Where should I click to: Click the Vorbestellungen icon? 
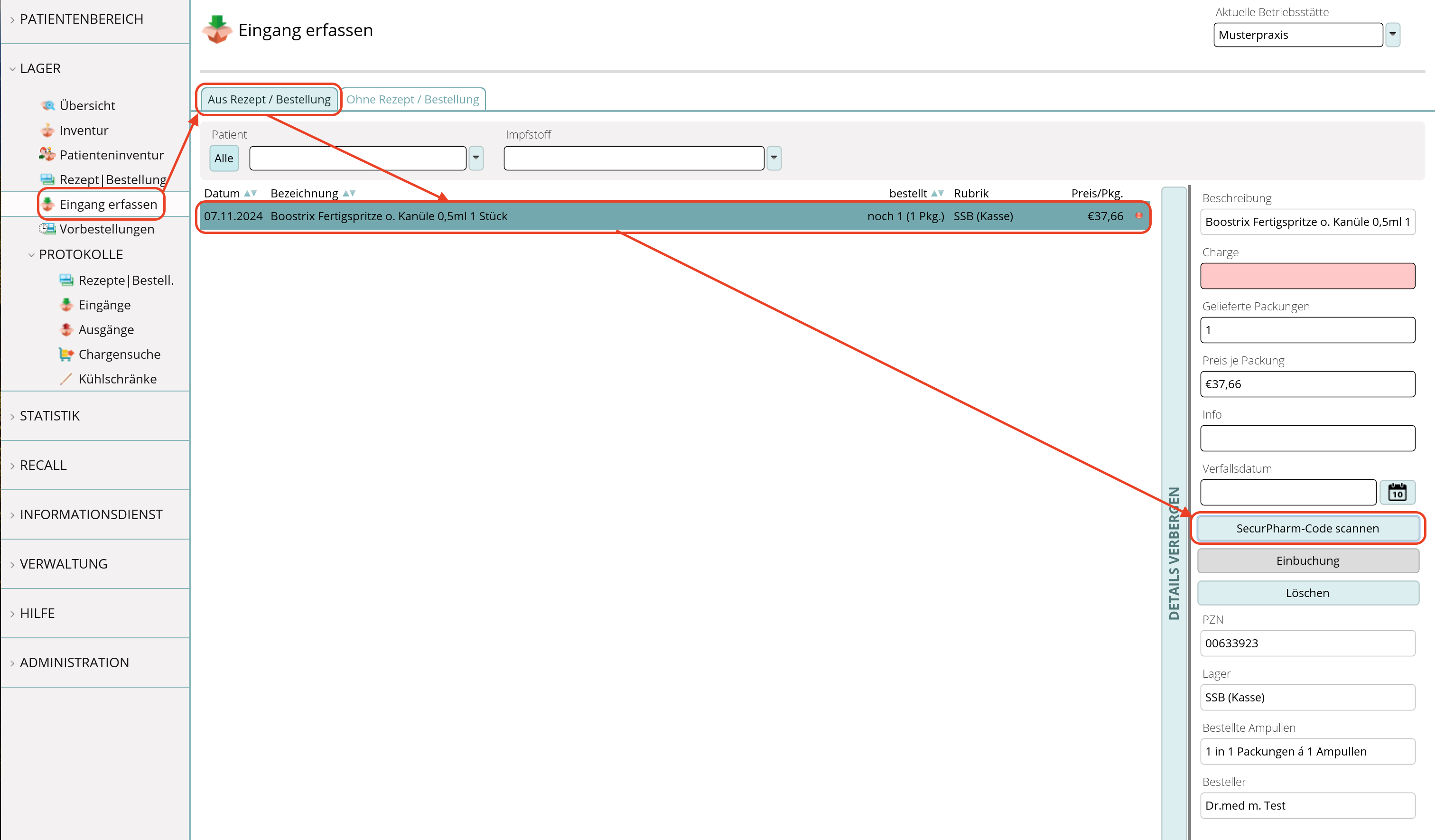[x=47, y=229]
